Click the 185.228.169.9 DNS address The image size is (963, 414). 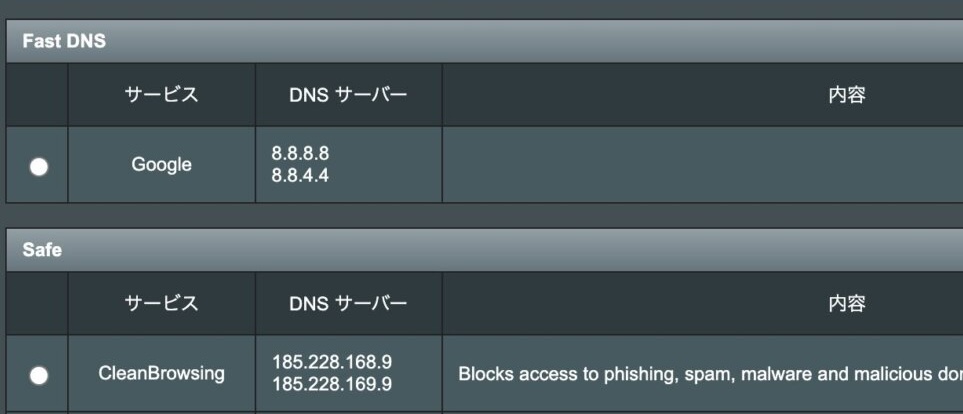(x=332, y=384)
